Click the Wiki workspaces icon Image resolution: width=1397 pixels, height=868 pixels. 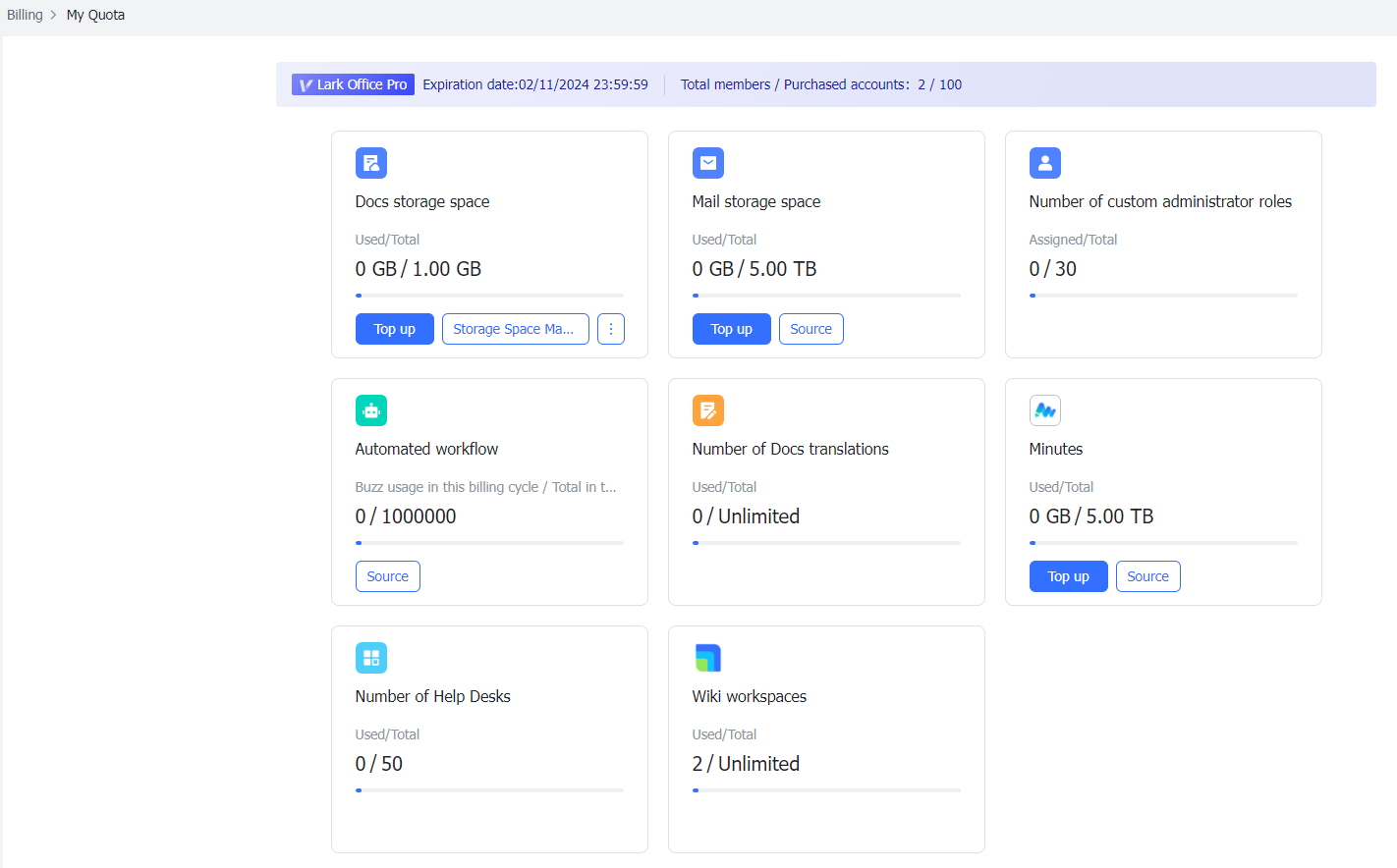click(x=708, y=658)
